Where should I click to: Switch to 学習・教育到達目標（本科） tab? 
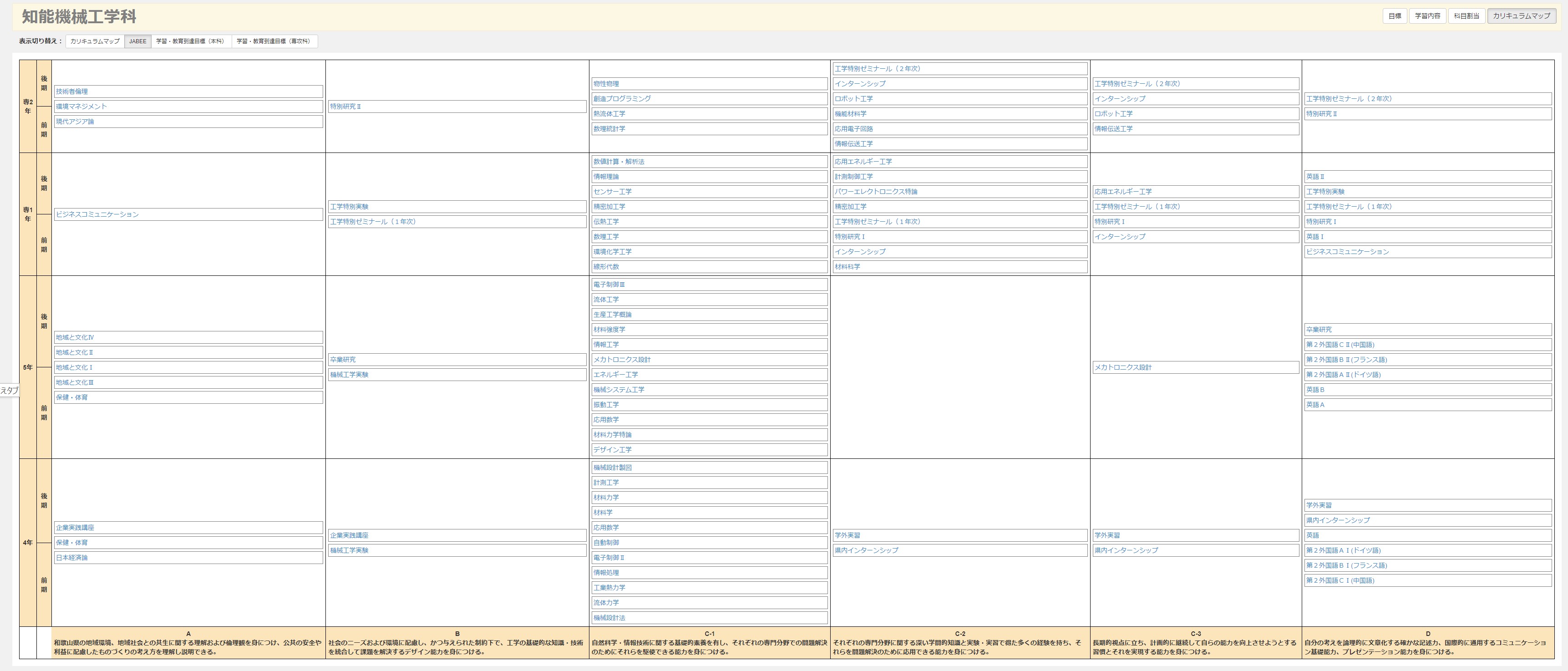pyautogui.click(x=191, y=41)
